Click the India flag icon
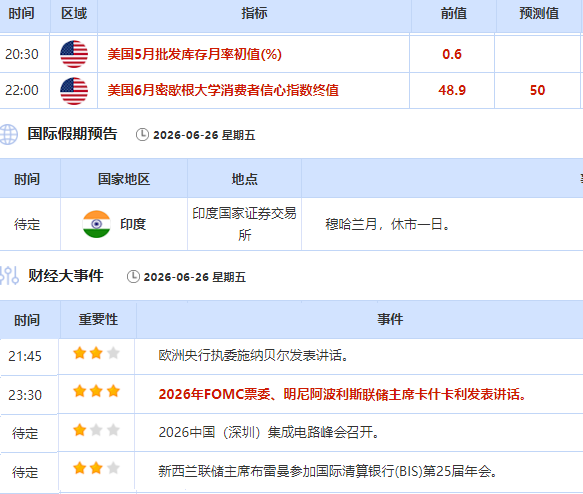583x494 pixels. click(96, 224)
